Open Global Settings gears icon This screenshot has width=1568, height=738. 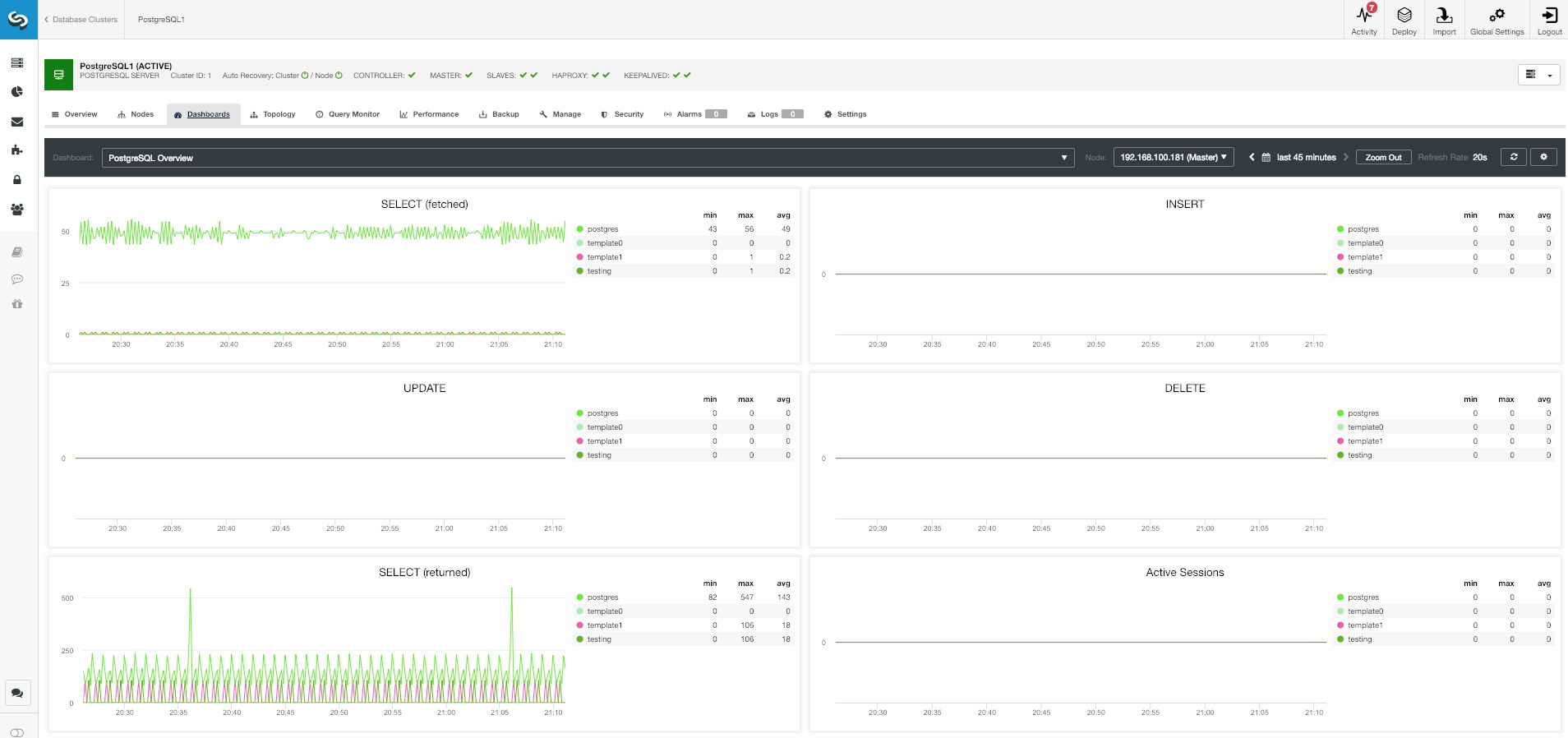pyautogui.click(x=1497, y=20)
